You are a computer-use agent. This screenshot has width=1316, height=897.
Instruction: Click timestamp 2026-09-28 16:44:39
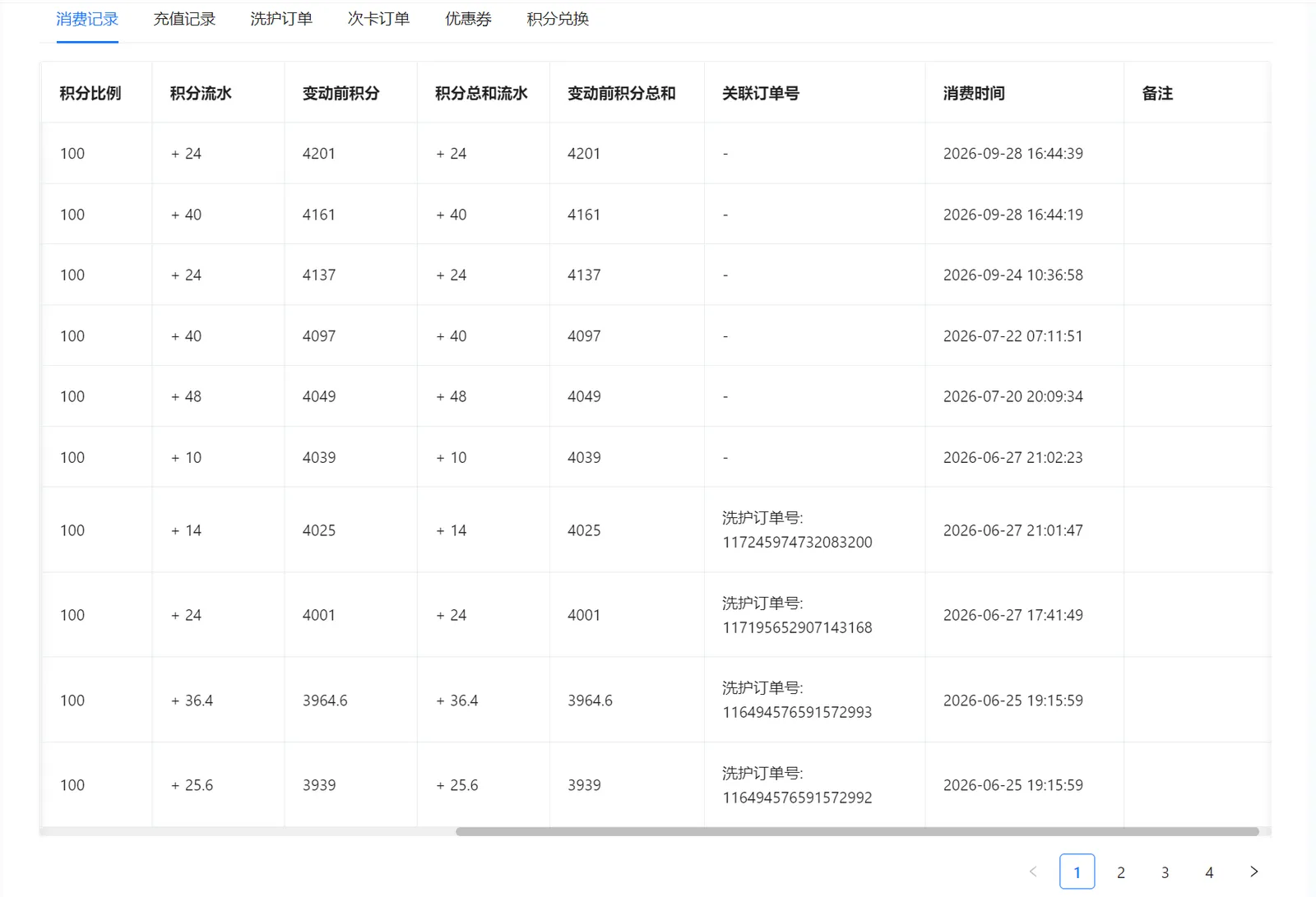coord(1013,154)
